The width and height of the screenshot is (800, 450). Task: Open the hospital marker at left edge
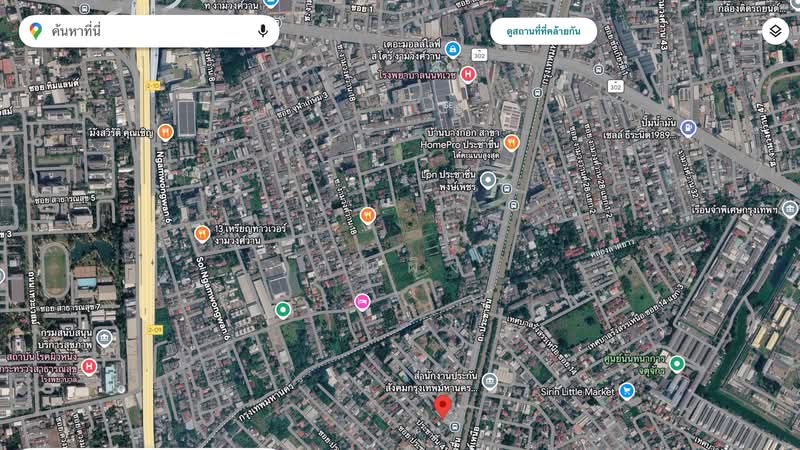pos(89,367)
